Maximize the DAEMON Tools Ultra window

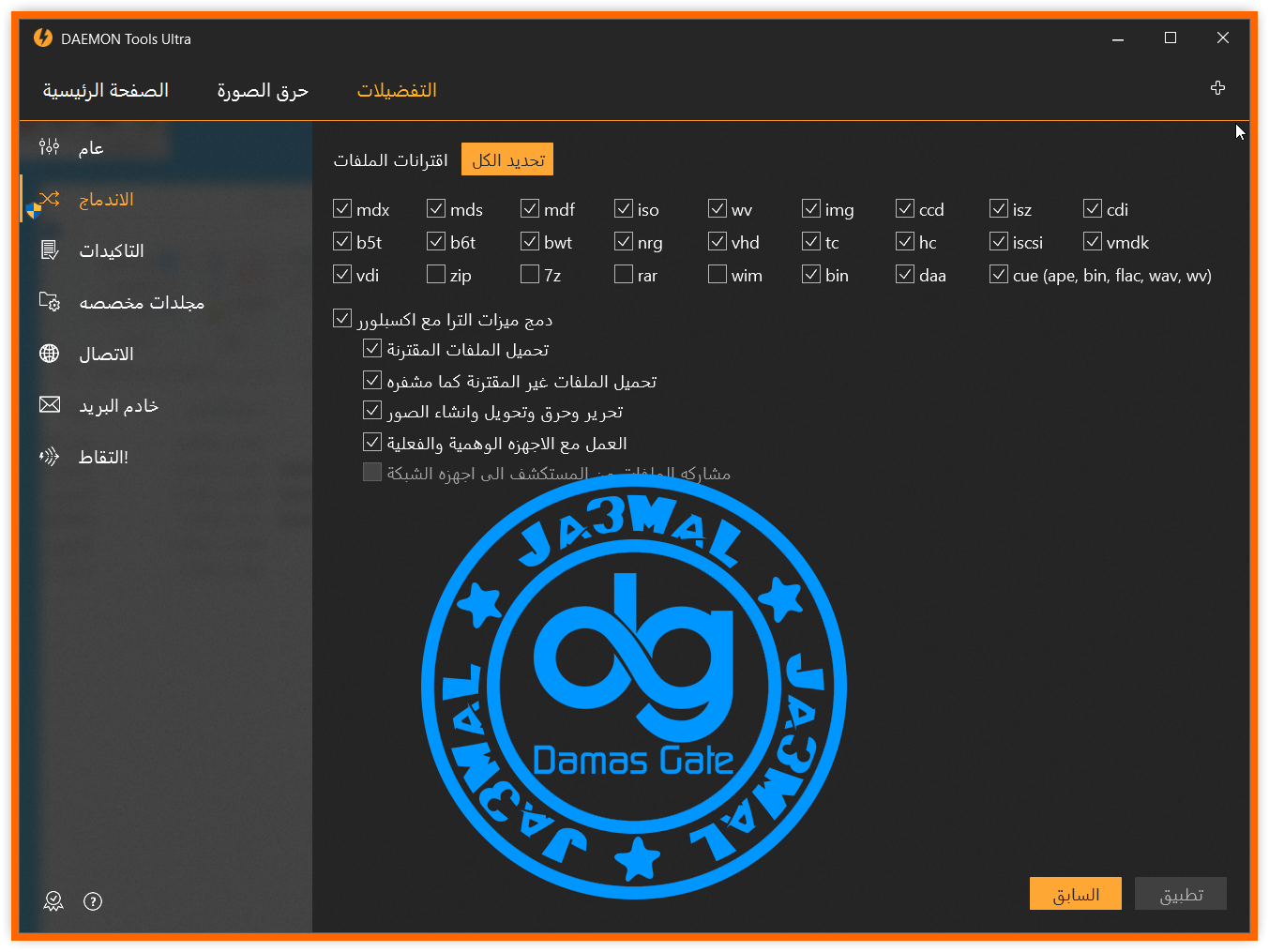(1171, 38)
